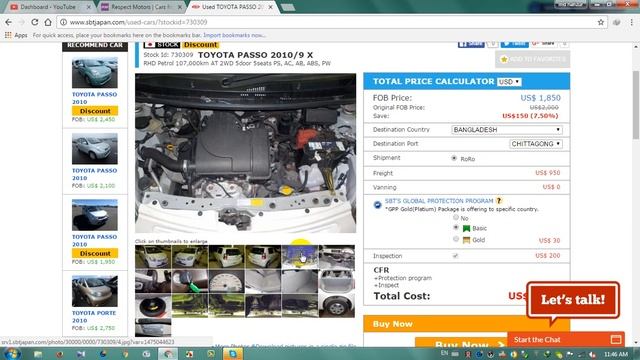Open the Windows Start menu
Screen dimensions: 640x360
[11, 353]
